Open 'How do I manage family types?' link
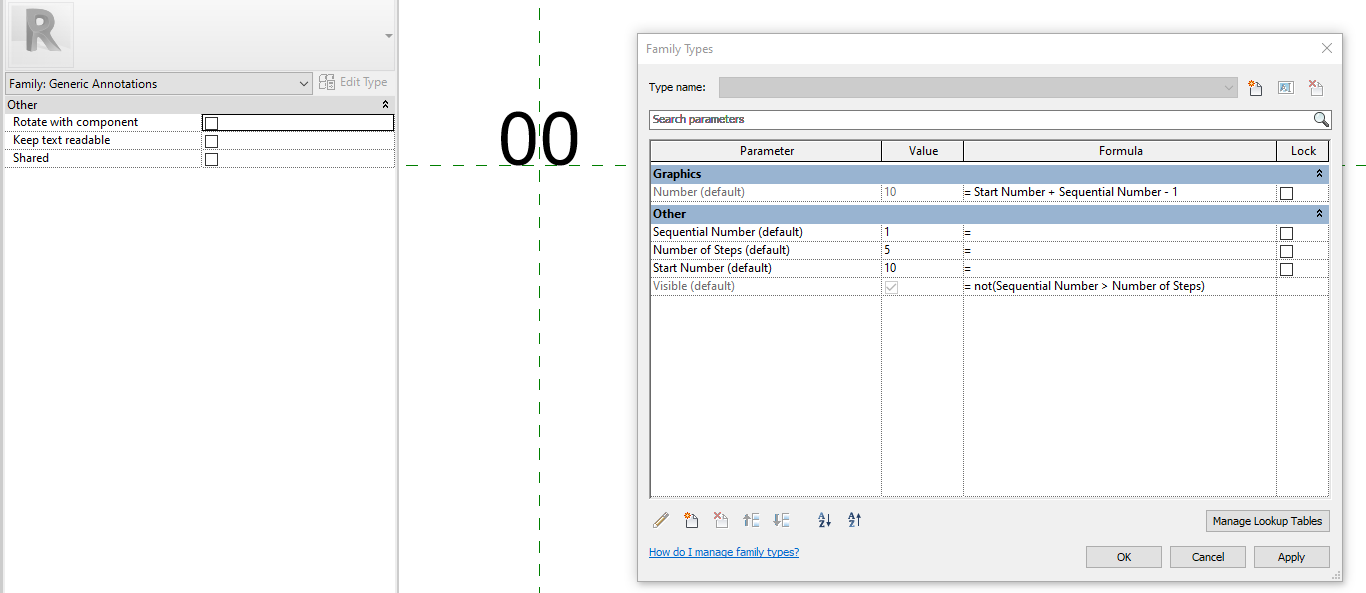The width and height of the screenshot is (1366, 593). coord(724,552)
